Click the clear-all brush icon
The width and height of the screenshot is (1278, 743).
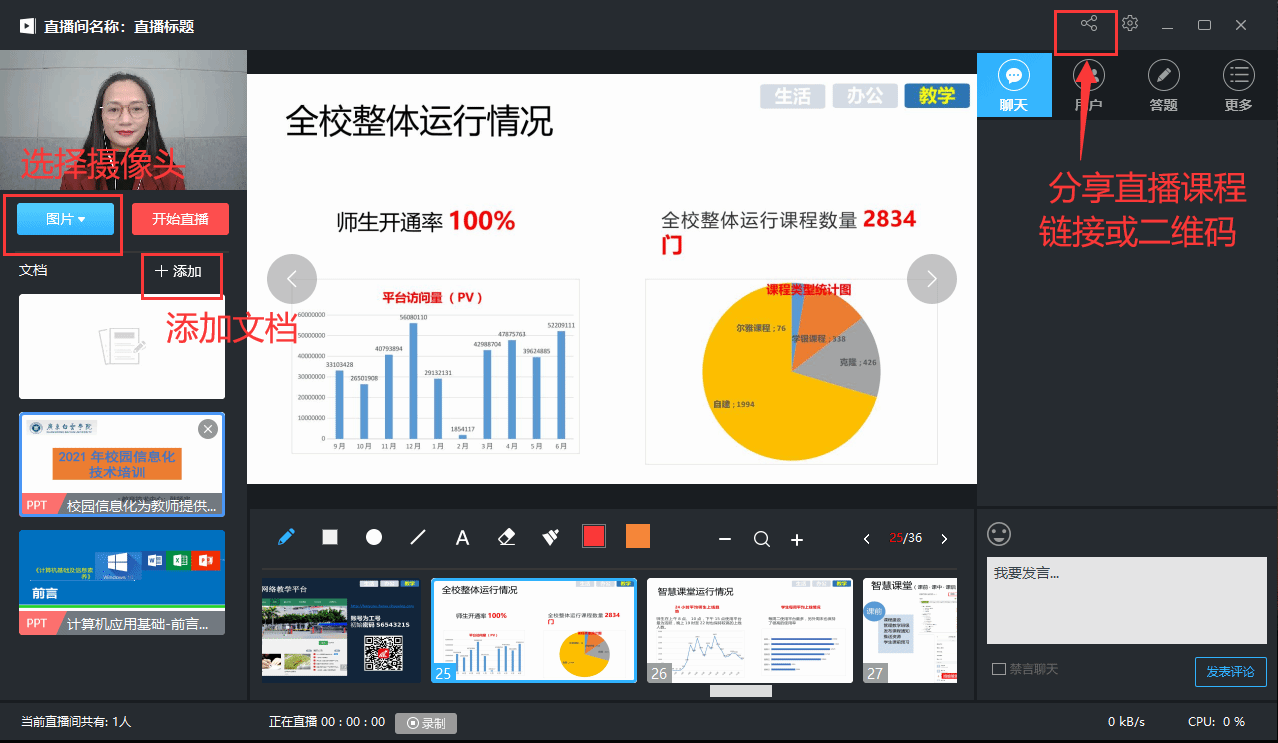550,537
